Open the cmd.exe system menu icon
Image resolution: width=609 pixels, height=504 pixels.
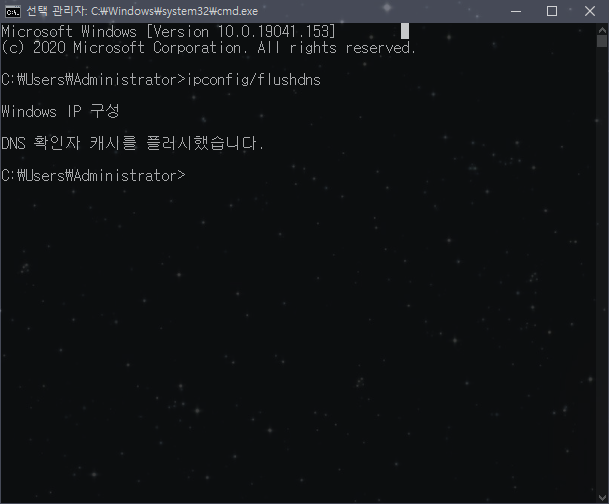(x=13, y=11)
